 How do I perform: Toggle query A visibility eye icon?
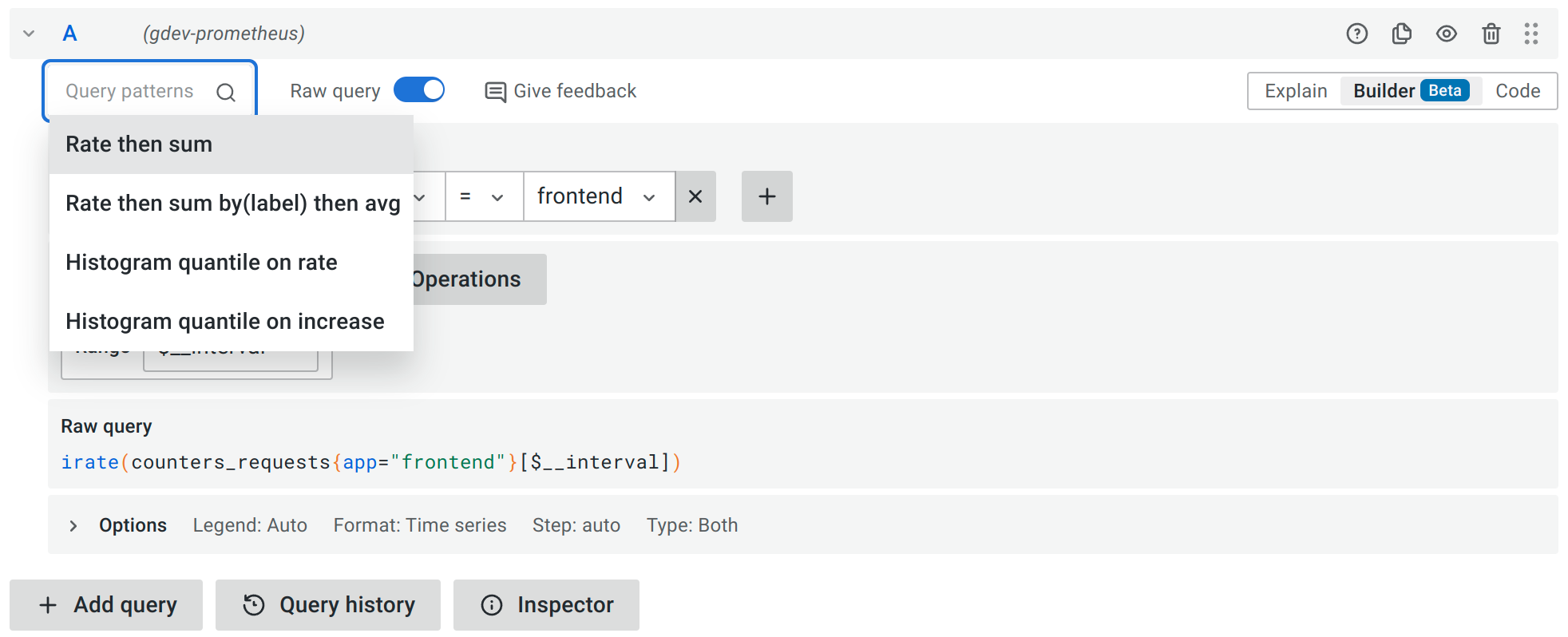coord(1446,34)
